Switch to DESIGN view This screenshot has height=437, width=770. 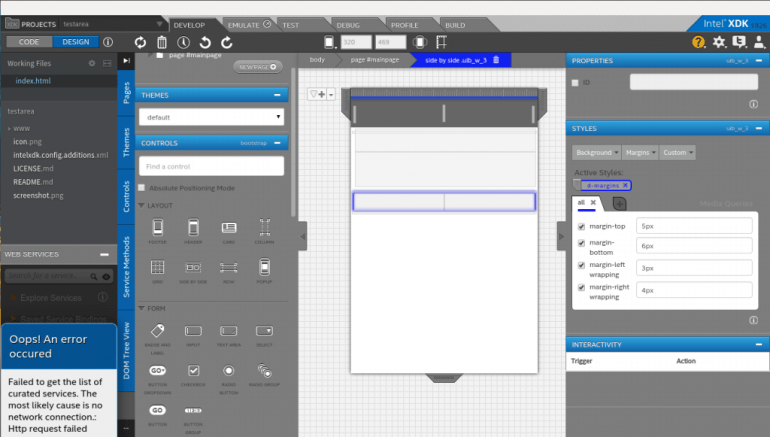[x=76, y=42]
